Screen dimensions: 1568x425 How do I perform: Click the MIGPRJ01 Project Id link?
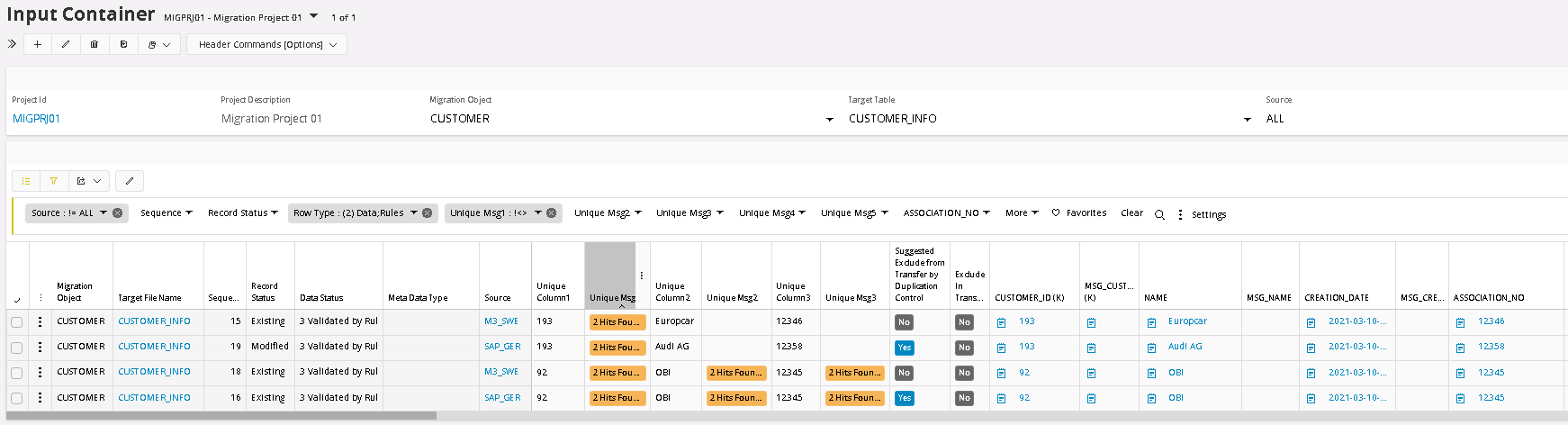click(36, 119)
